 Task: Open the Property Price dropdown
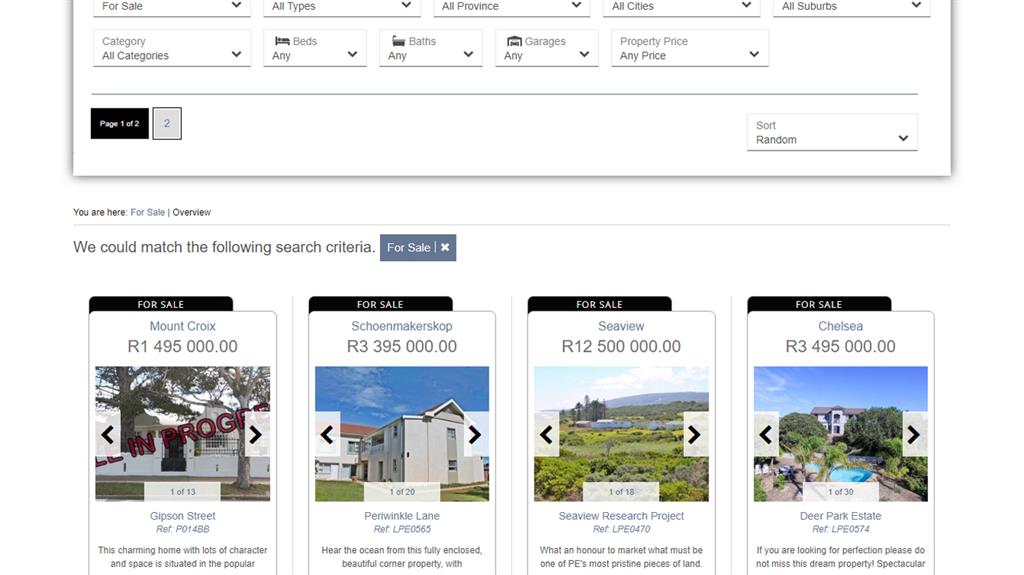pyautogui.click(x=689, y=49)
